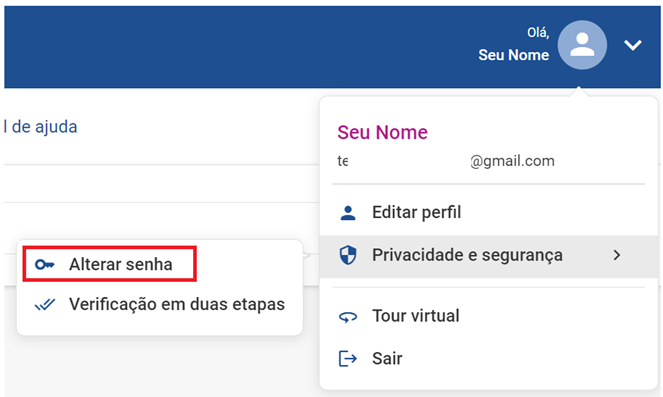Click the Tour virtual loop icon

click(348, 317)
